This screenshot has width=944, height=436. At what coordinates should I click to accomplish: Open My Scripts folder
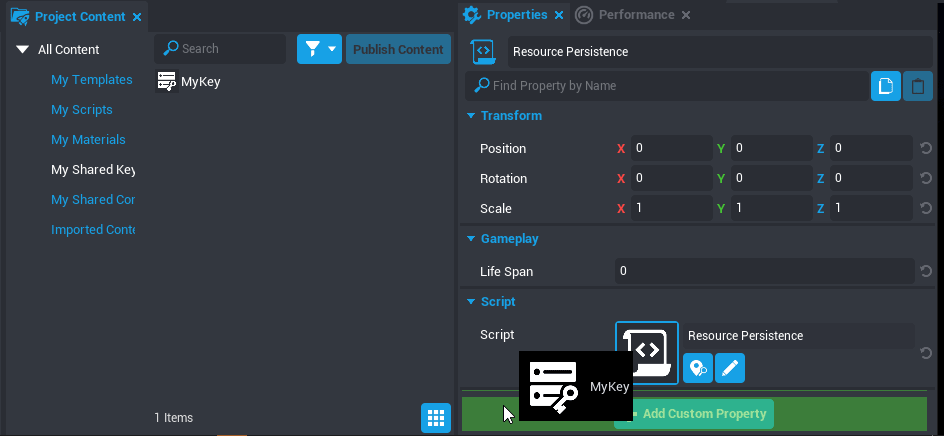[82, 110]
